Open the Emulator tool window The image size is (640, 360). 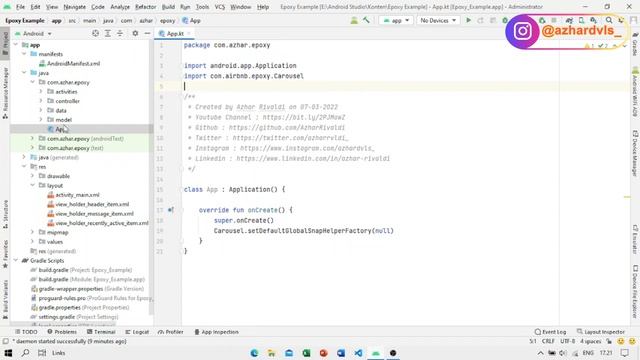635,239
